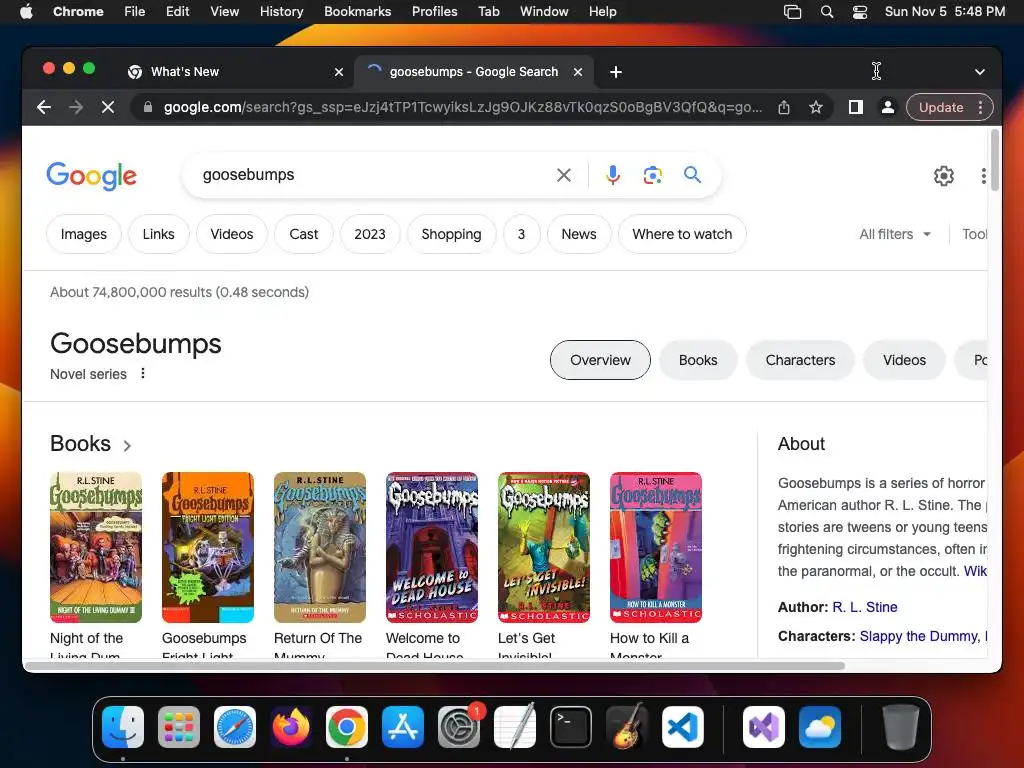The image size is (1024, 768).
Task: Start voice search with the microphone icon
Action: [613, 175]
